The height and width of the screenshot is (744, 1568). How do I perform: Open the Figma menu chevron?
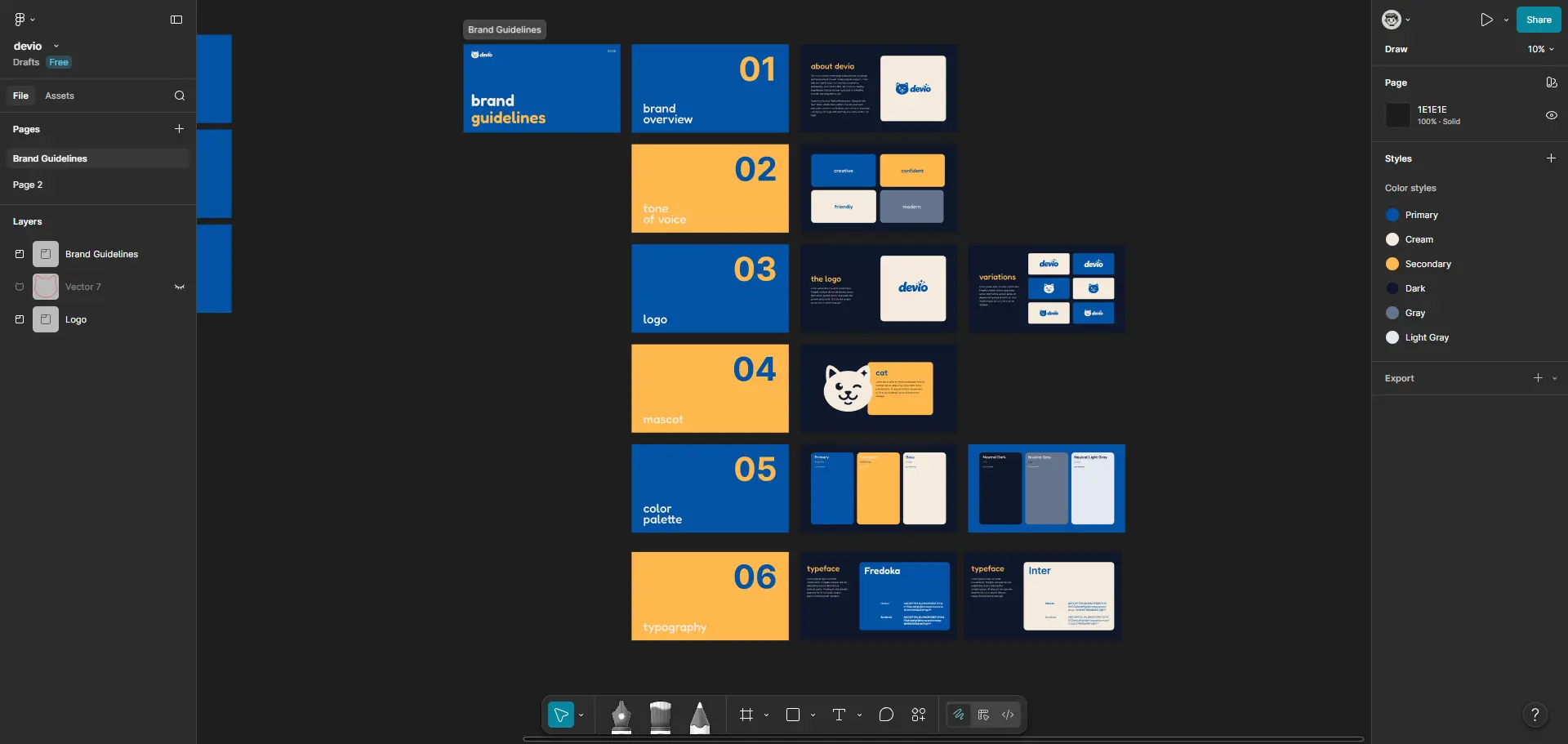(x=33, y=20)
